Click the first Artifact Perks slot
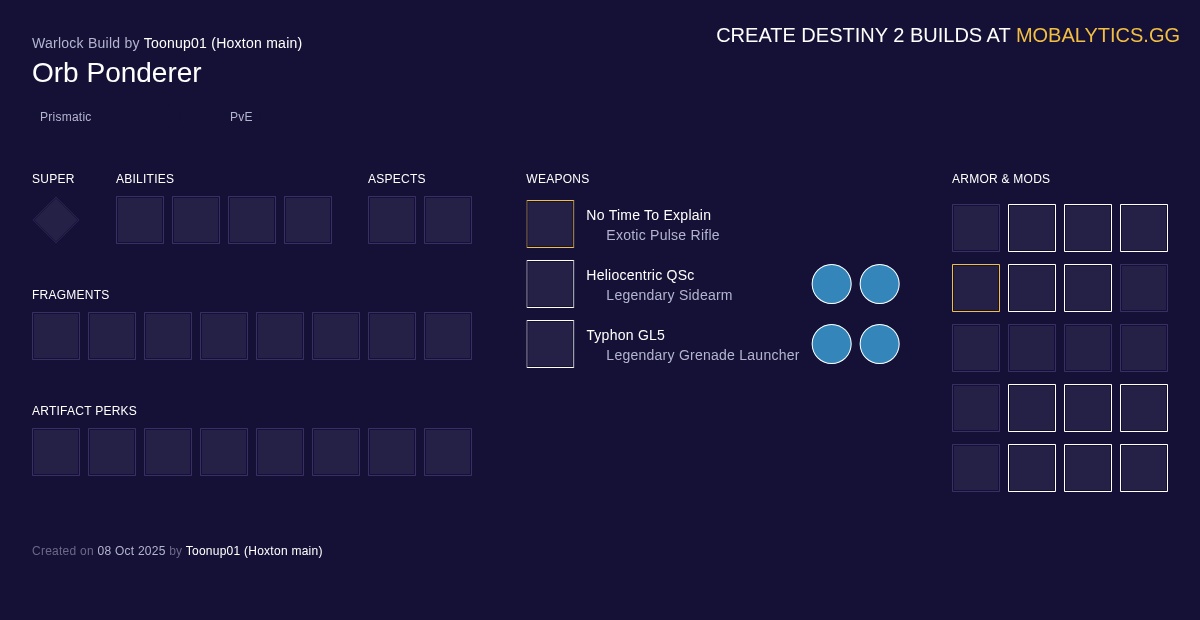Image resolution: width=1200 pixels, height=620 pixels. click(56, 452)
